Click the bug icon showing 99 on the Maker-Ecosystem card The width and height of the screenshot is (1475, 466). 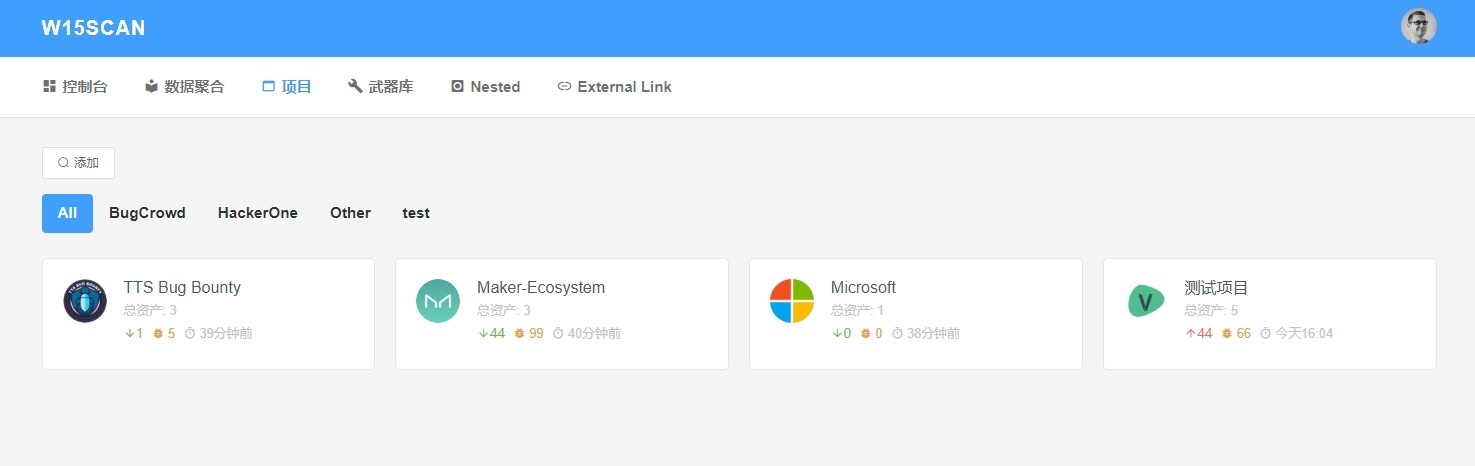pyautogui.click(x=519, y=334)
